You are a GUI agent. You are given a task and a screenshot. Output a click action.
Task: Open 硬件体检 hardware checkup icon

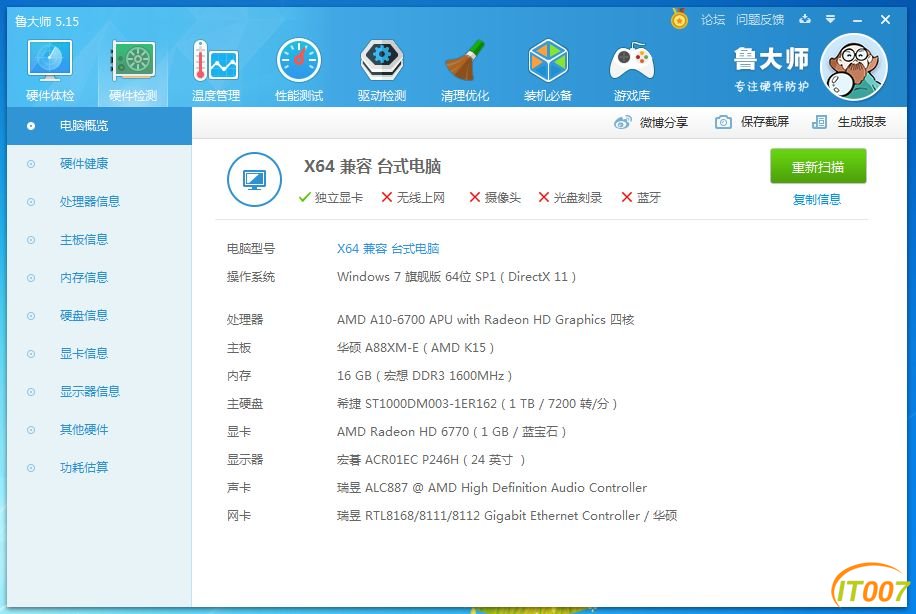click(x=50, y=70)
